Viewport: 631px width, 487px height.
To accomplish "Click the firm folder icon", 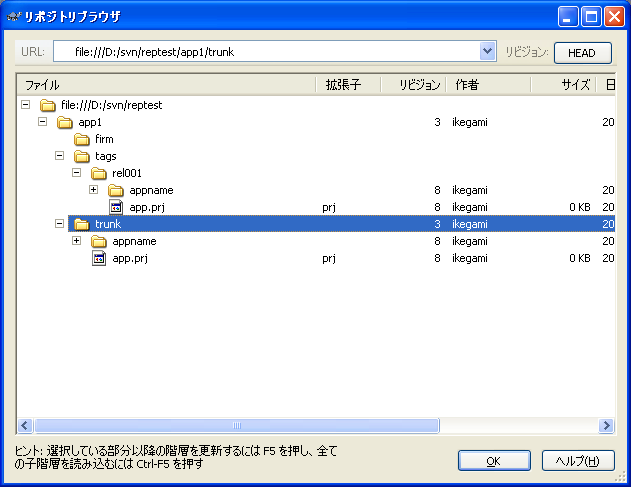I will (x=82, y=139).
